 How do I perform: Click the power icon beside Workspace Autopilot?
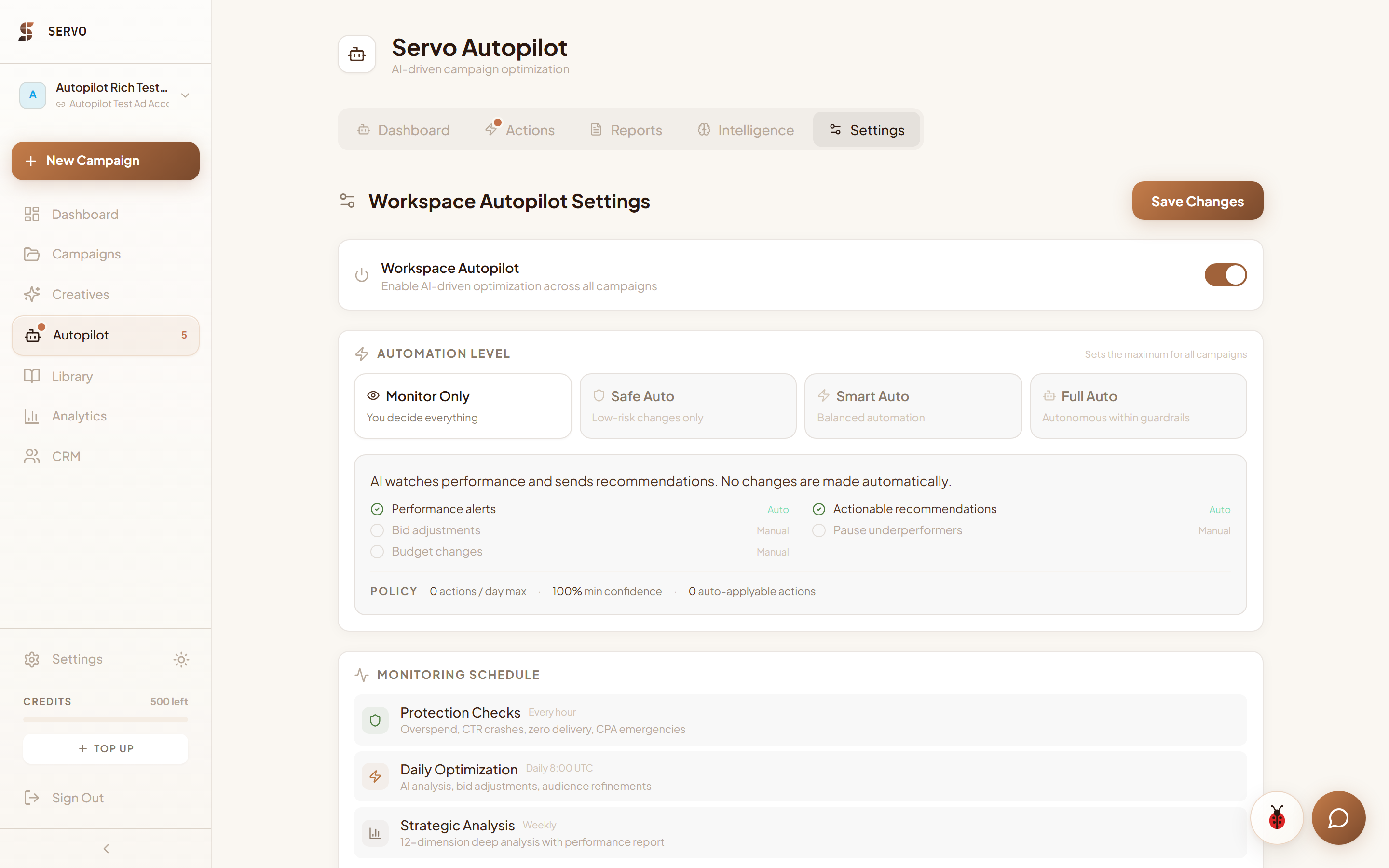tap(362, 275)
